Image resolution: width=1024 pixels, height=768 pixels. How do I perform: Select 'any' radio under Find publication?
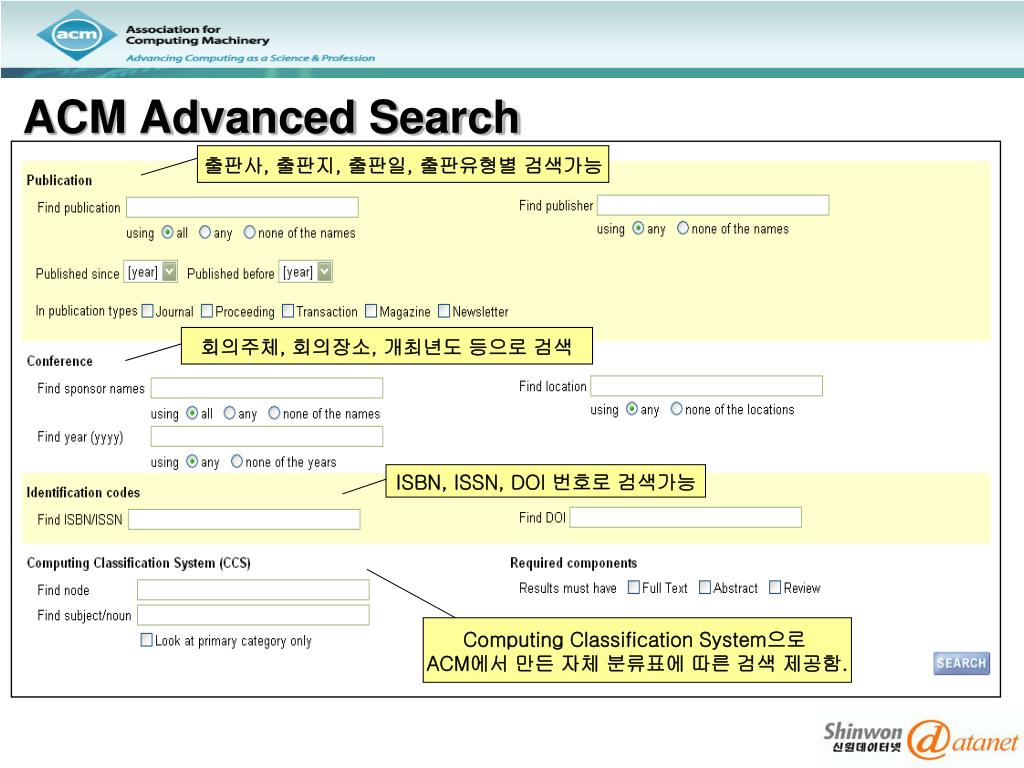(205, 232)
